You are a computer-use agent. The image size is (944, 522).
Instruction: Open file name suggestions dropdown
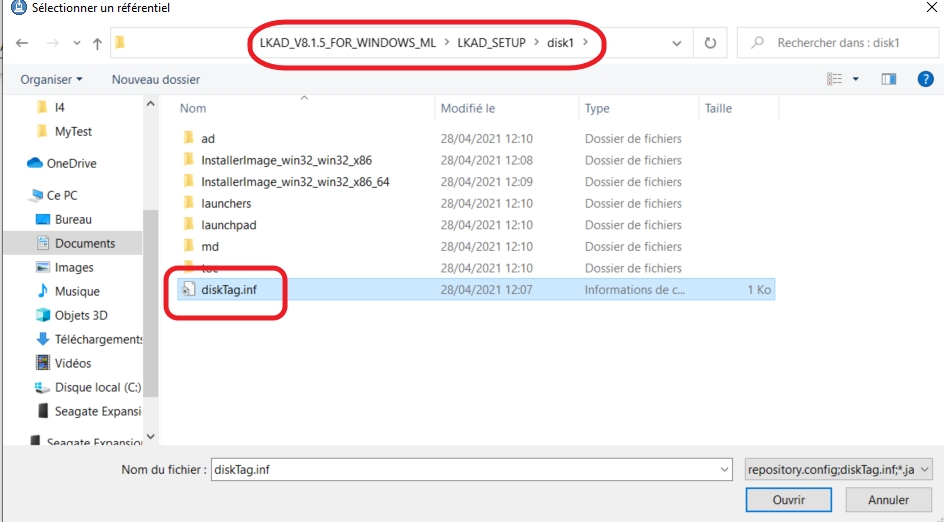tap(724, 470)
